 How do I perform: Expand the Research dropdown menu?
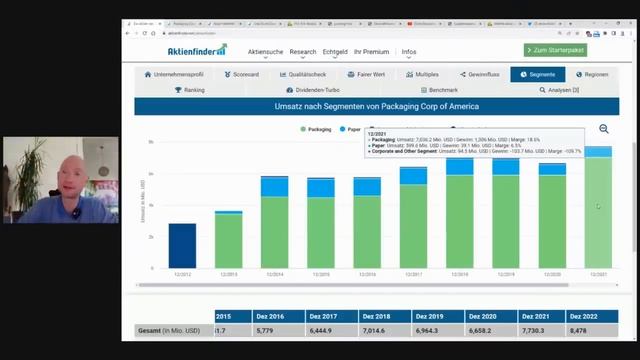tap(303, 52)
